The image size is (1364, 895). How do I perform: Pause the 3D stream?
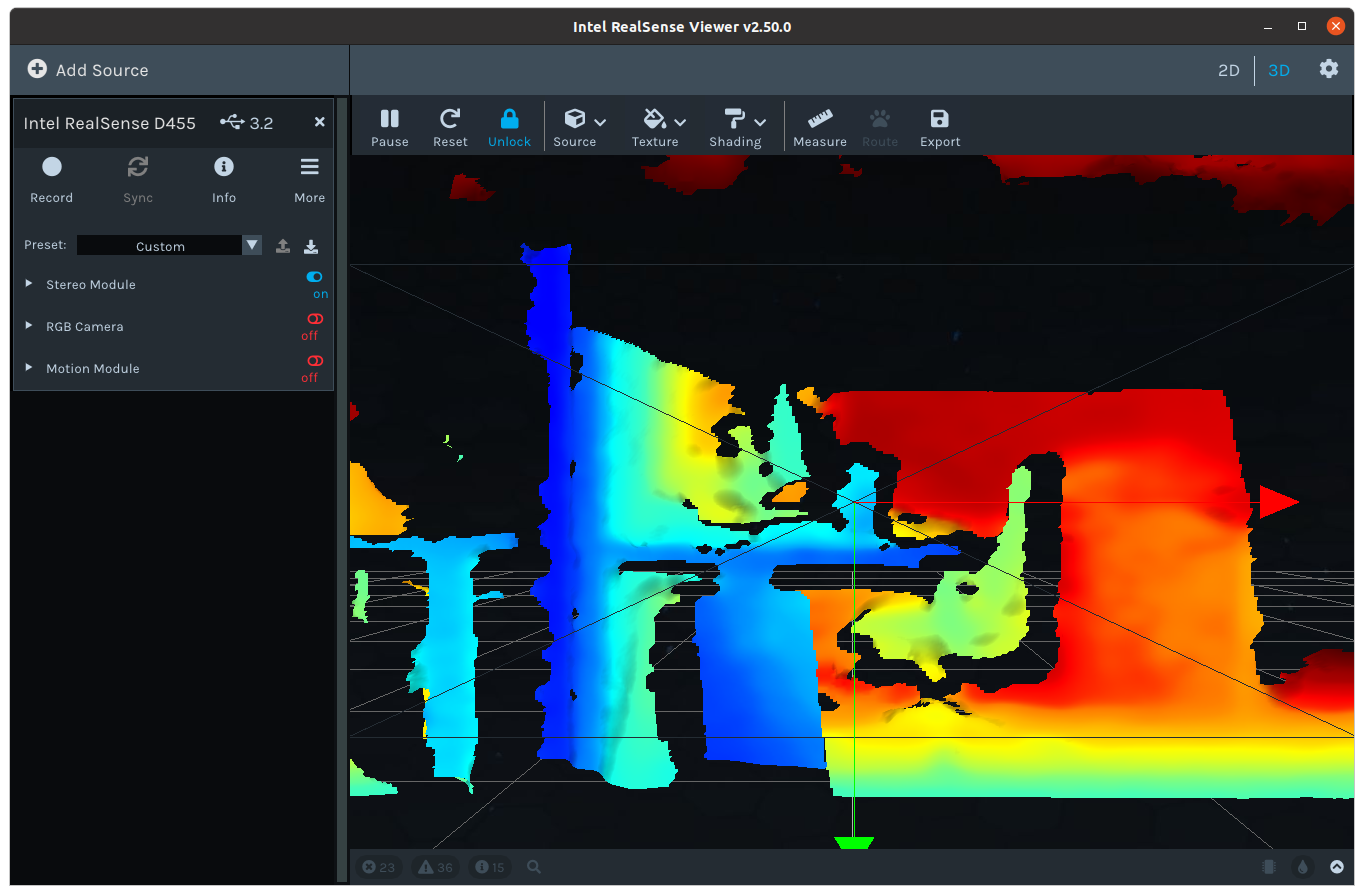(389, 126)
